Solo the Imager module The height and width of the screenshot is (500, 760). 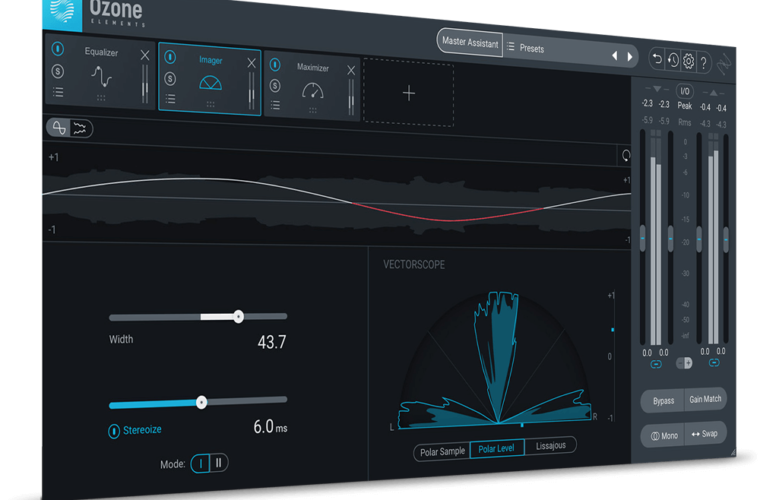tap(170, 78)
